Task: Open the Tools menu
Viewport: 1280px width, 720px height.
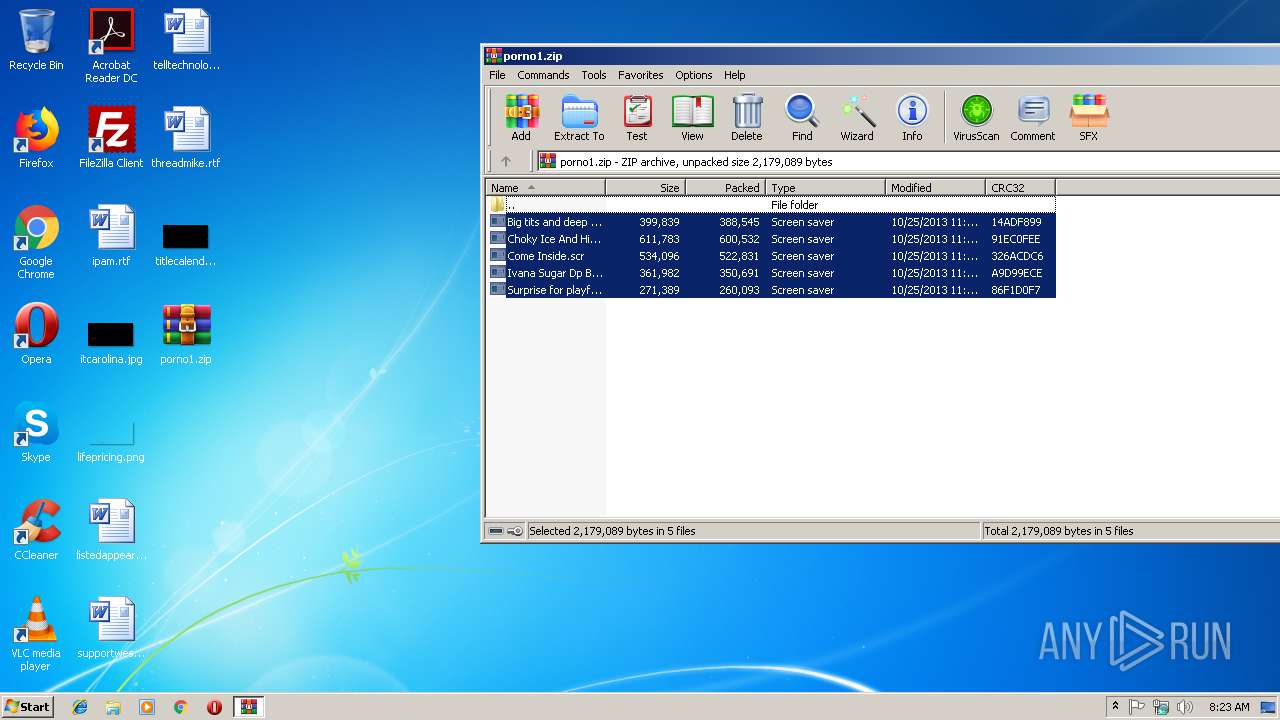Action: click(x=594, y=75)
